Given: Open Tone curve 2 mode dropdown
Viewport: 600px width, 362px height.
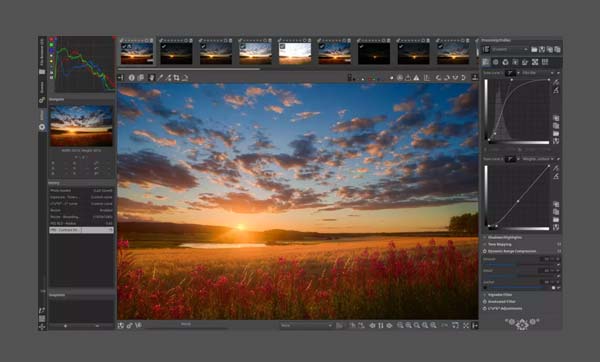Looking at the screenshot, I should point(538,159).
